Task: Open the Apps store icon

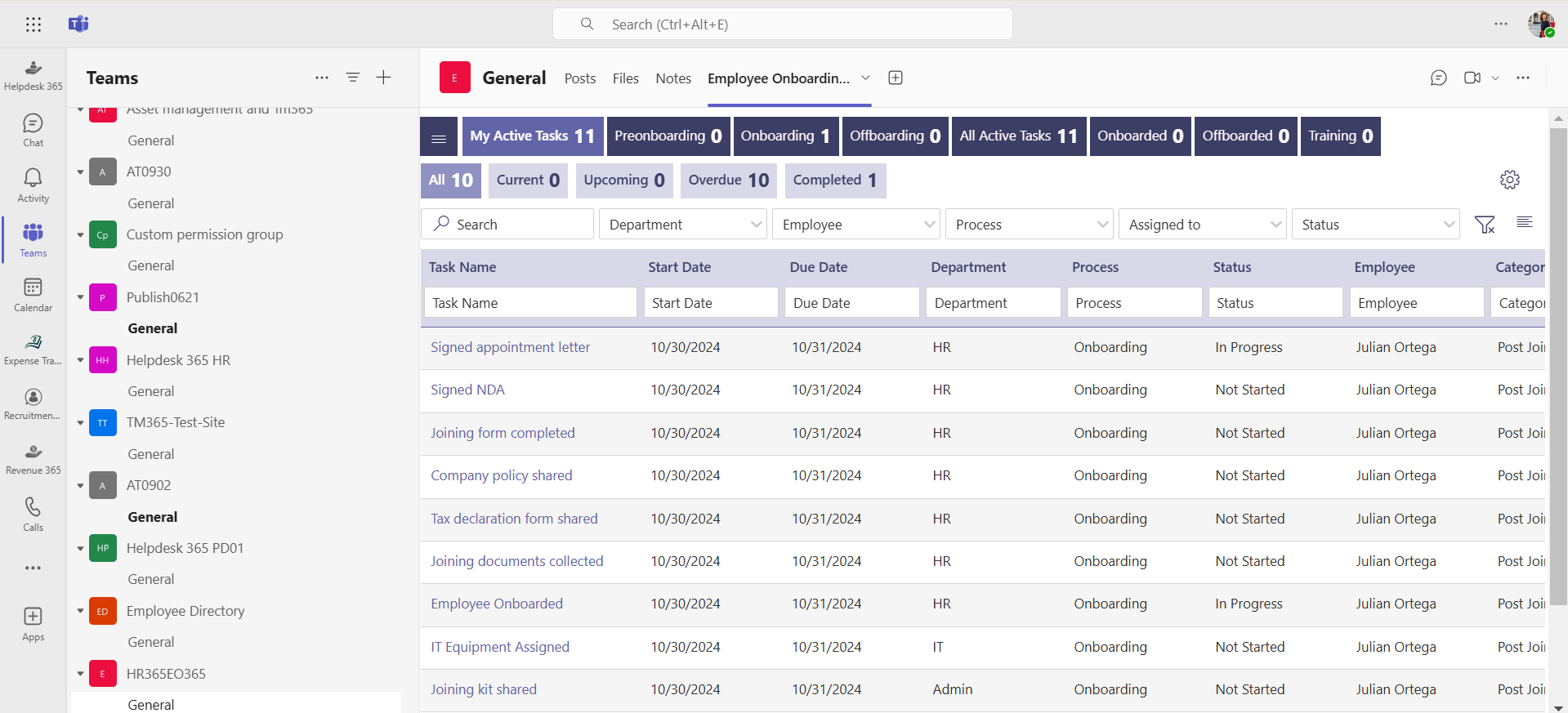Action: pyautogui.click(x=34, y=625)
